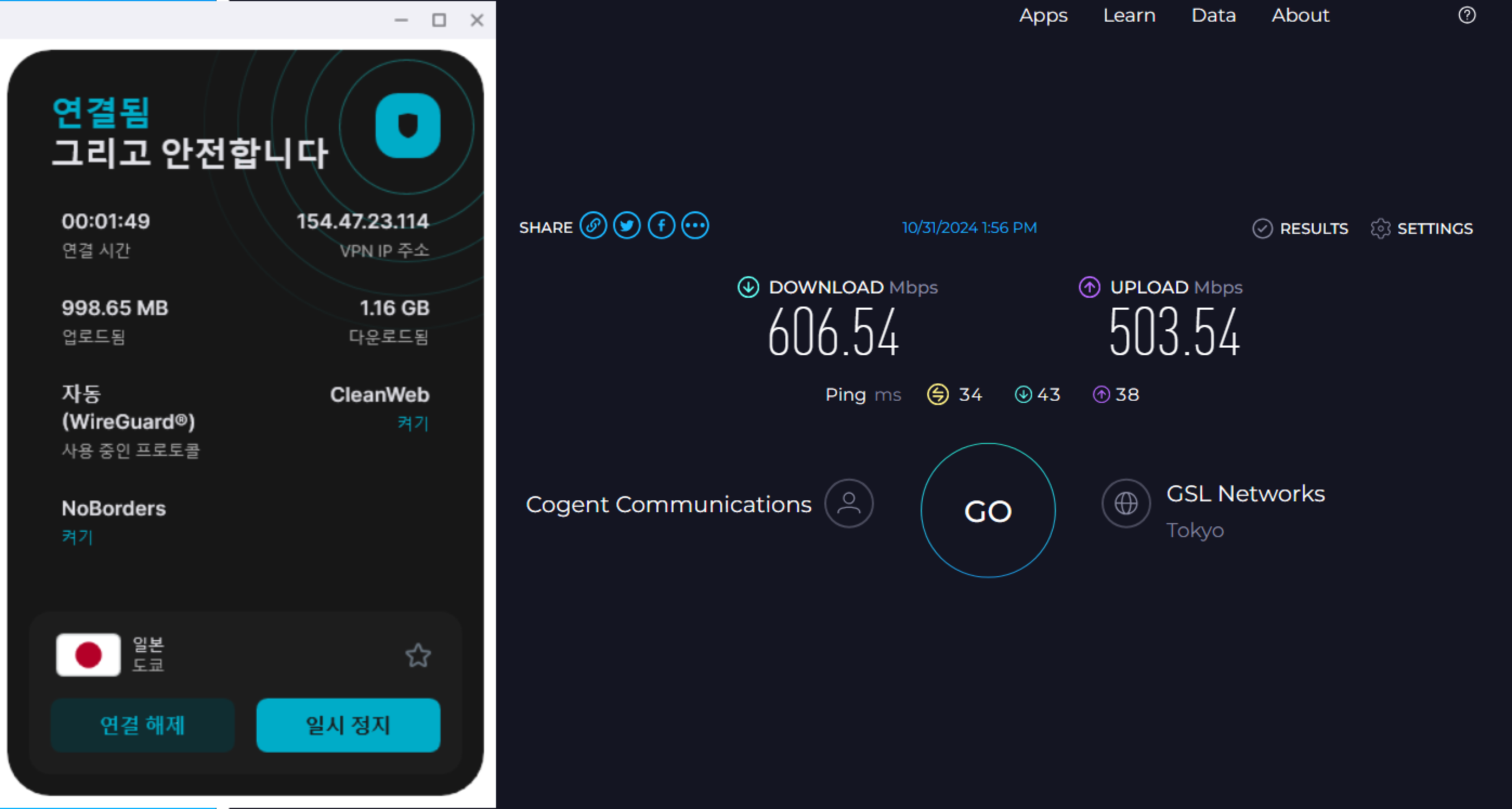Turn on NoBorders feature
The width and height of the screenshot is (1512, 809).
pyautogui.click(x=77, y=537)
